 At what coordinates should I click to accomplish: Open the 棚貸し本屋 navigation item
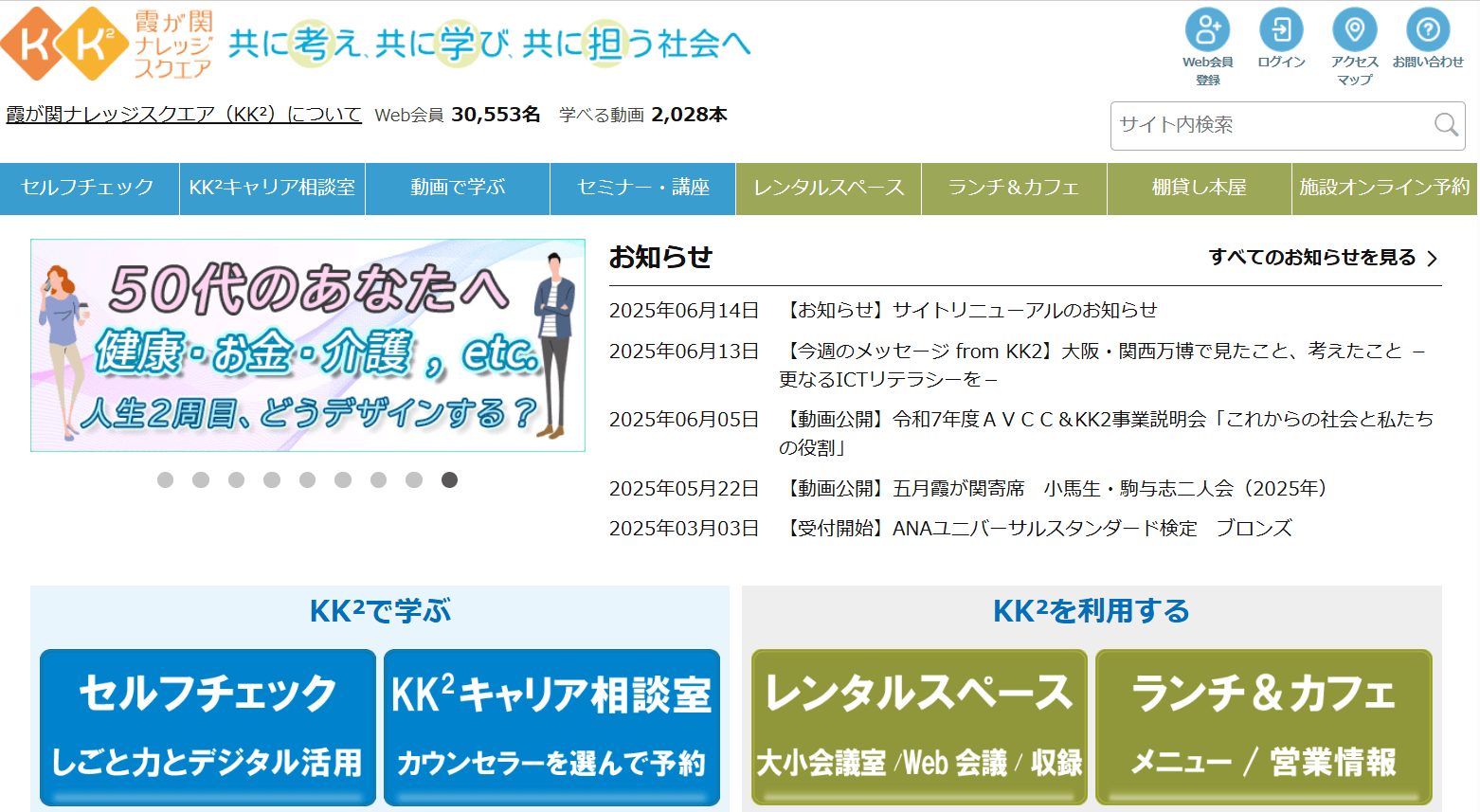click(x=1199, y=188)
